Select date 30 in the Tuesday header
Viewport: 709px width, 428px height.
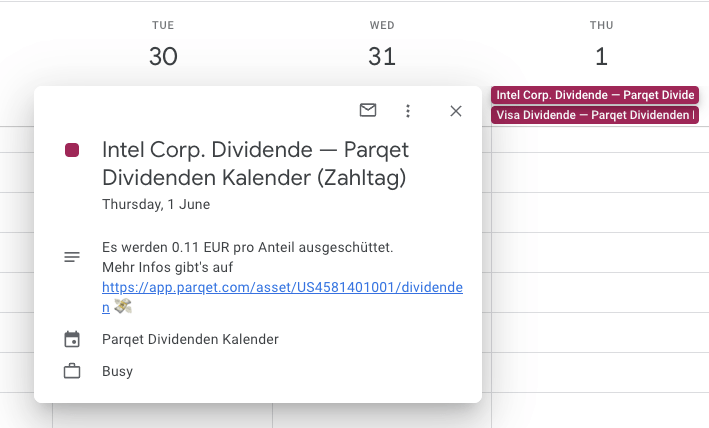[x=163, y=57]
